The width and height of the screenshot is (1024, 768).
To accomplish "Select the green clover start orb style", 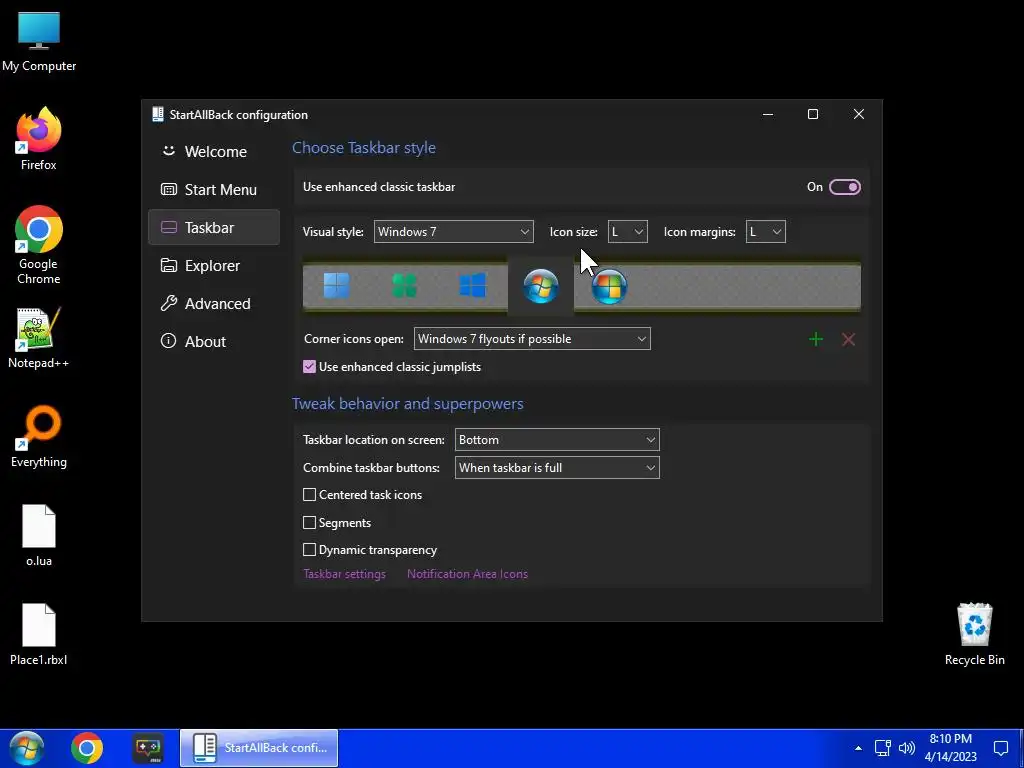I will [x=404, y=285].
